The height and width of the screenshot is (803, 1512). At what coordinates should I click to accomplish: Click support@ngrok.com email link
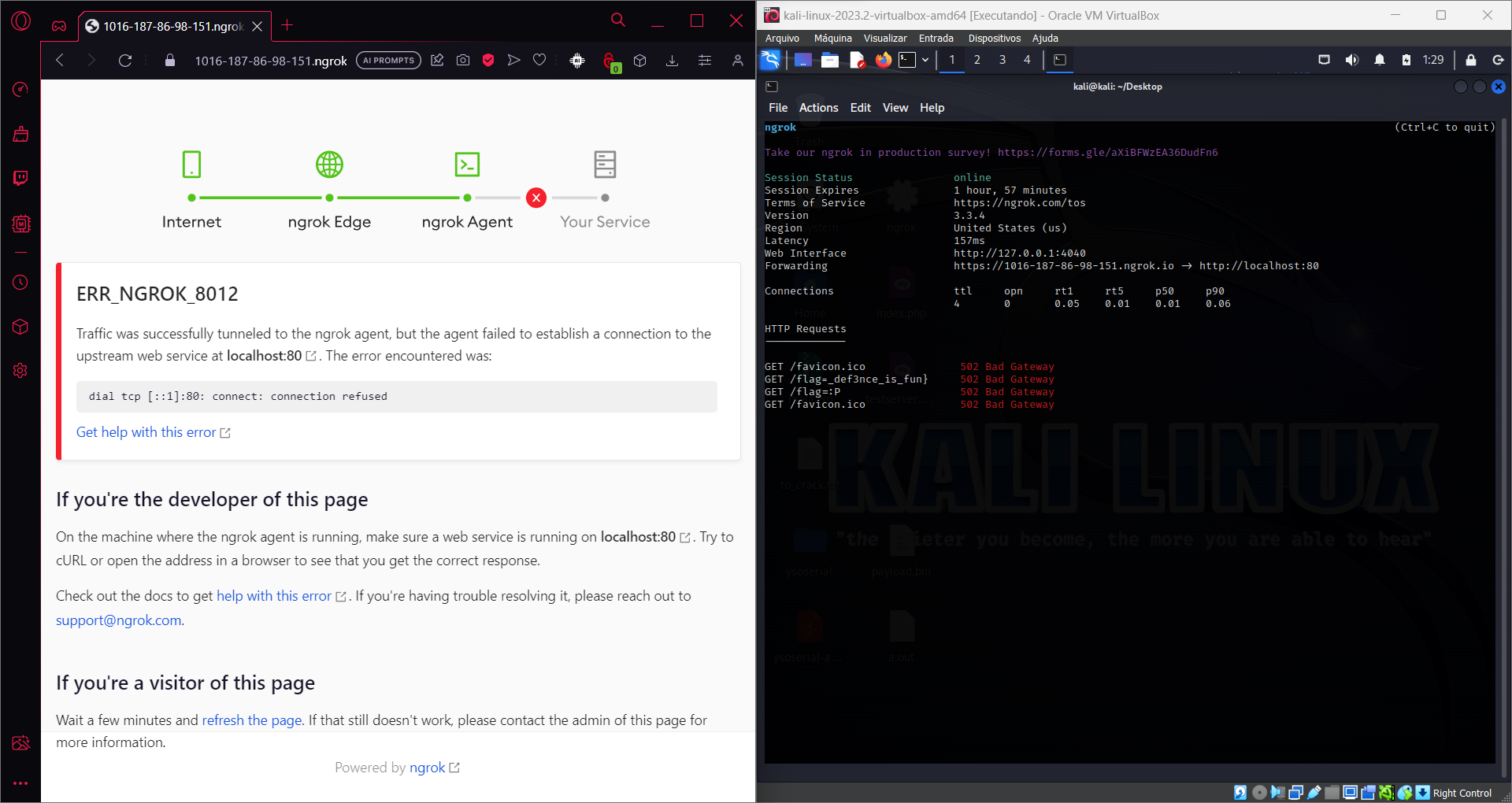[x=119, y=620]
